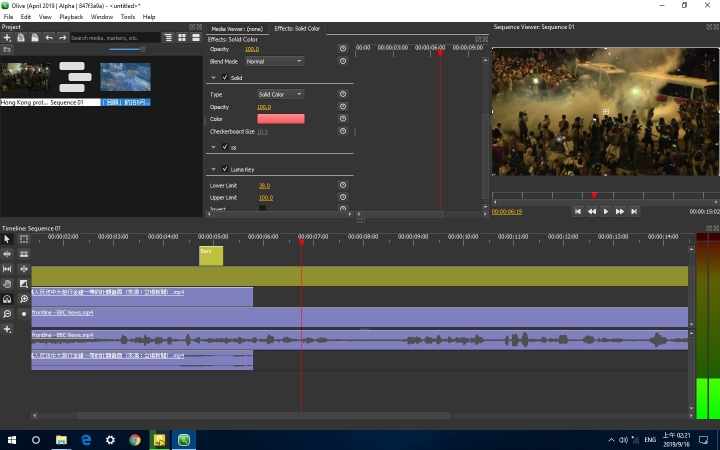Select the Transition tool
This screenshot has height=450, width=720.
pos(24,284)
